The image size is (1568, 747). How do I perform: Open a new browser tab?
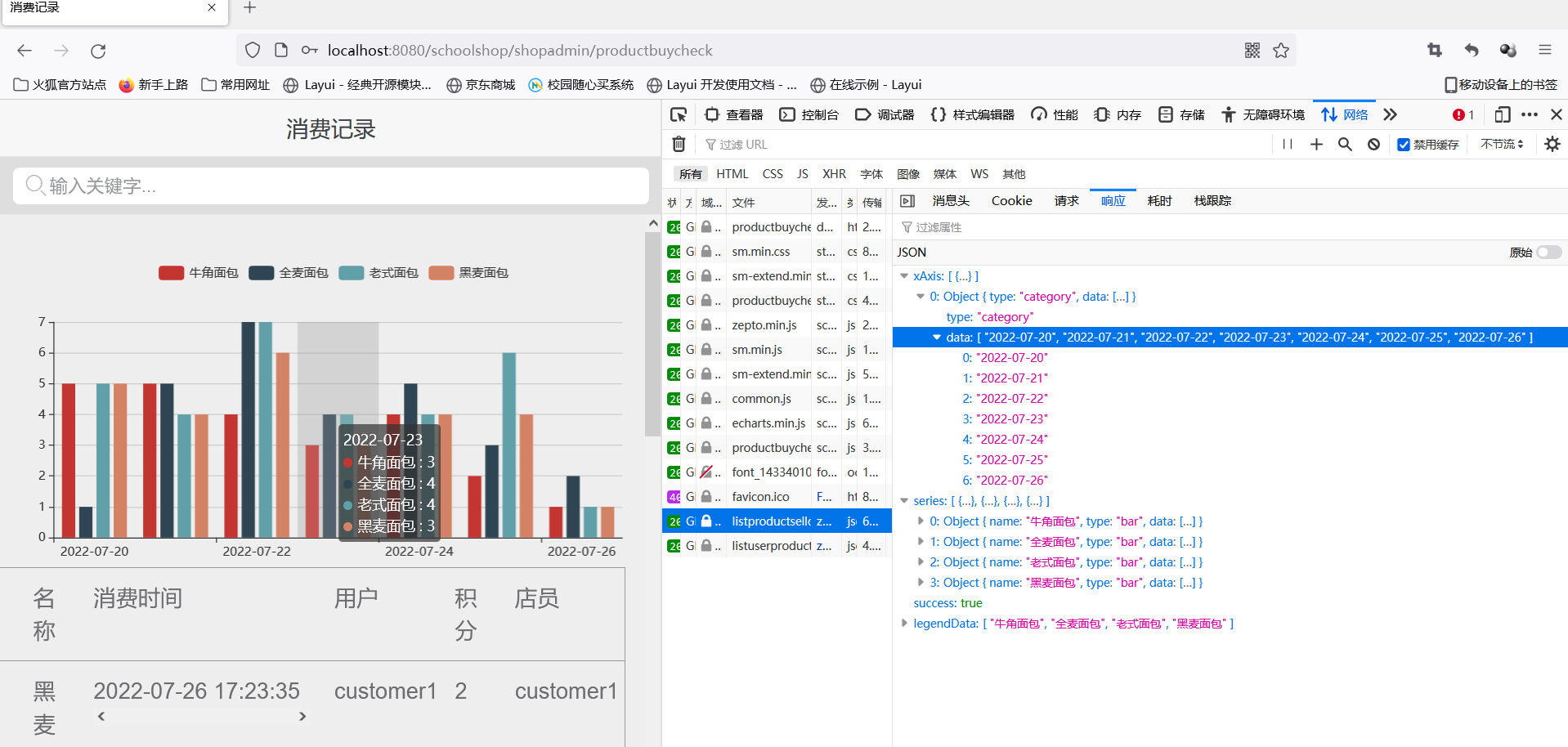pyautogui.click(x=250, y=7)
